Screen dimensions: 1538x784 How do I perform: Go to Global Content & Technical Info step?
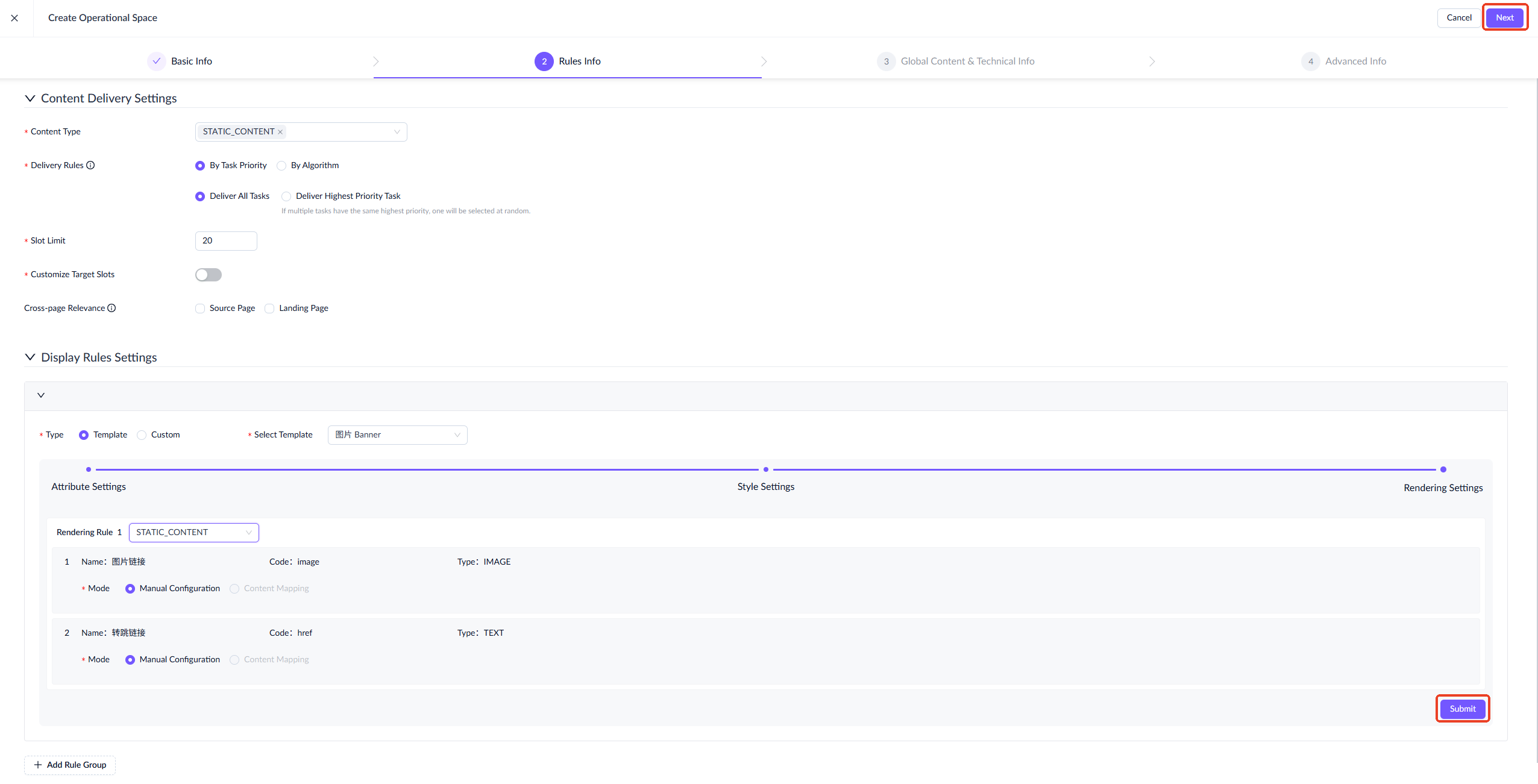[x=967, y=61]
